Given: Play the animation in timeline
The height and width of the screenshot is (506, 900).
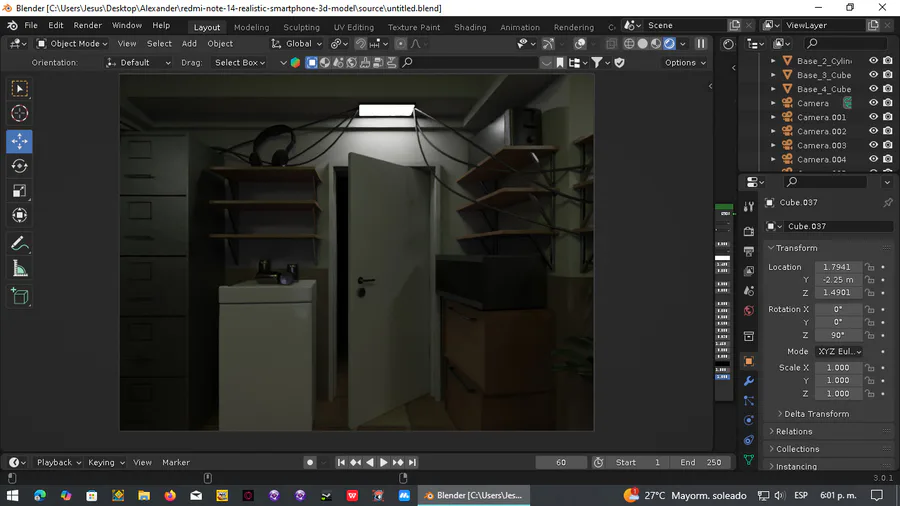Looking at the screenshot, I should (x=384, y=462).
